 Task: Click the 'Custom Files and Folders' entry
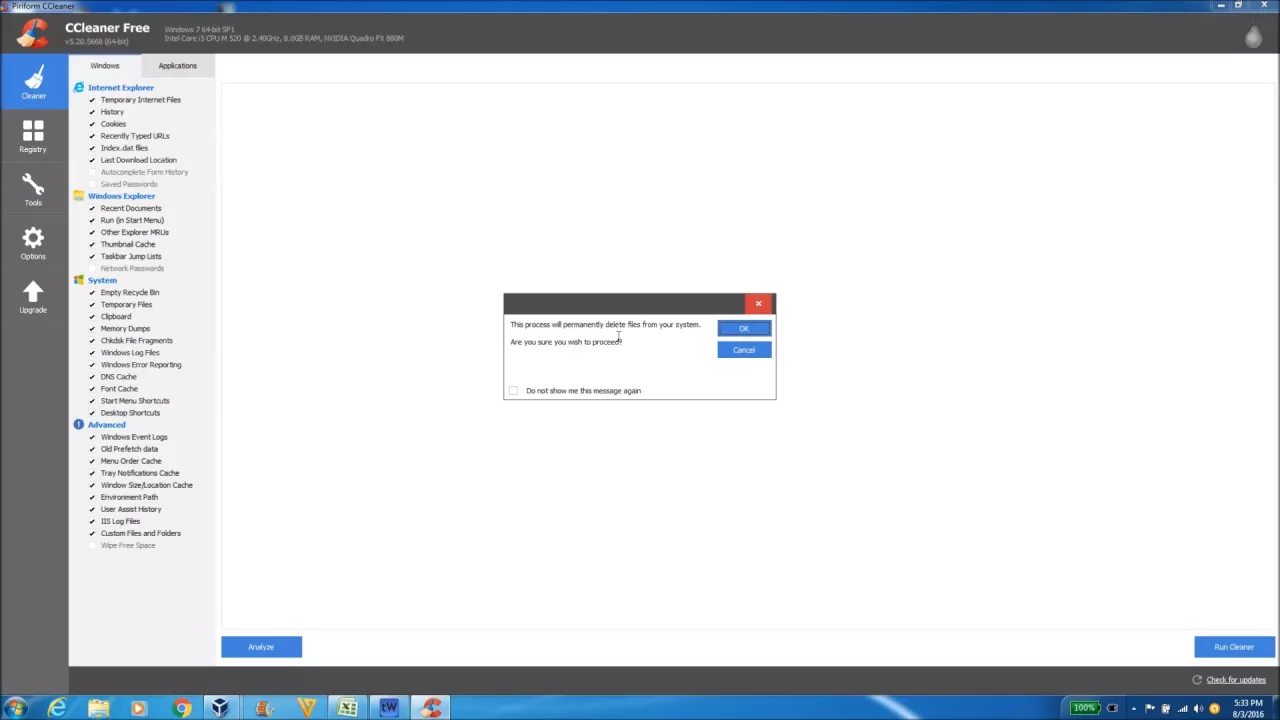coord(141,533)
